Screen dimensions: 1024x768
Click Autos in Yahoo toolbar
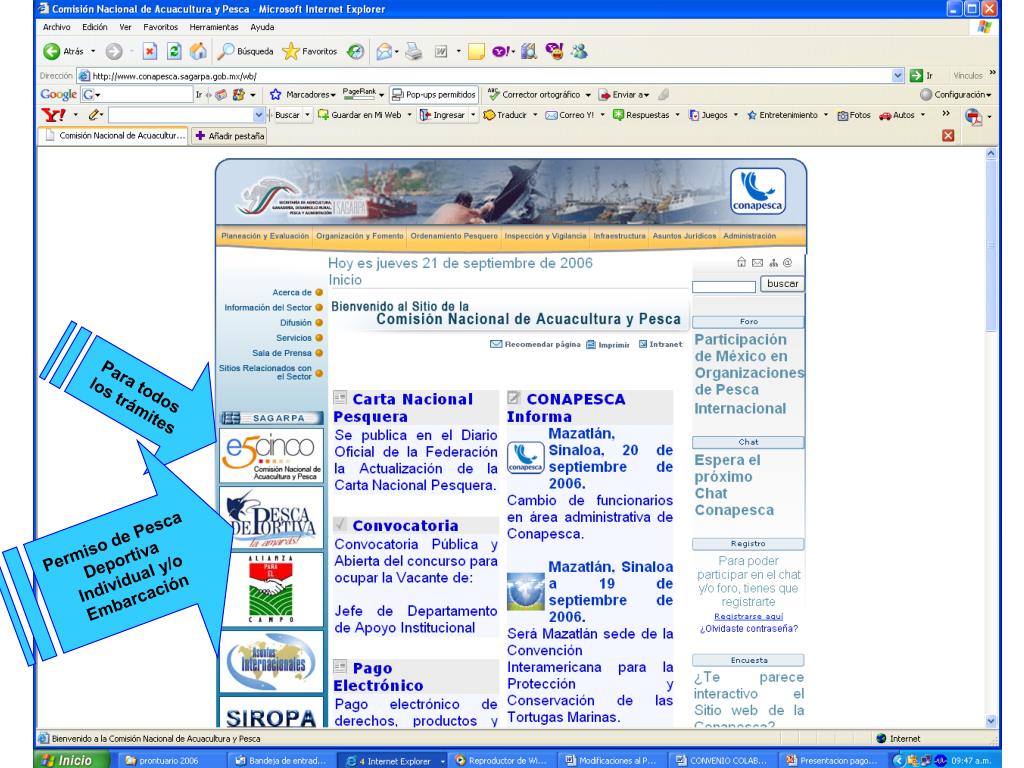(897, 115)
